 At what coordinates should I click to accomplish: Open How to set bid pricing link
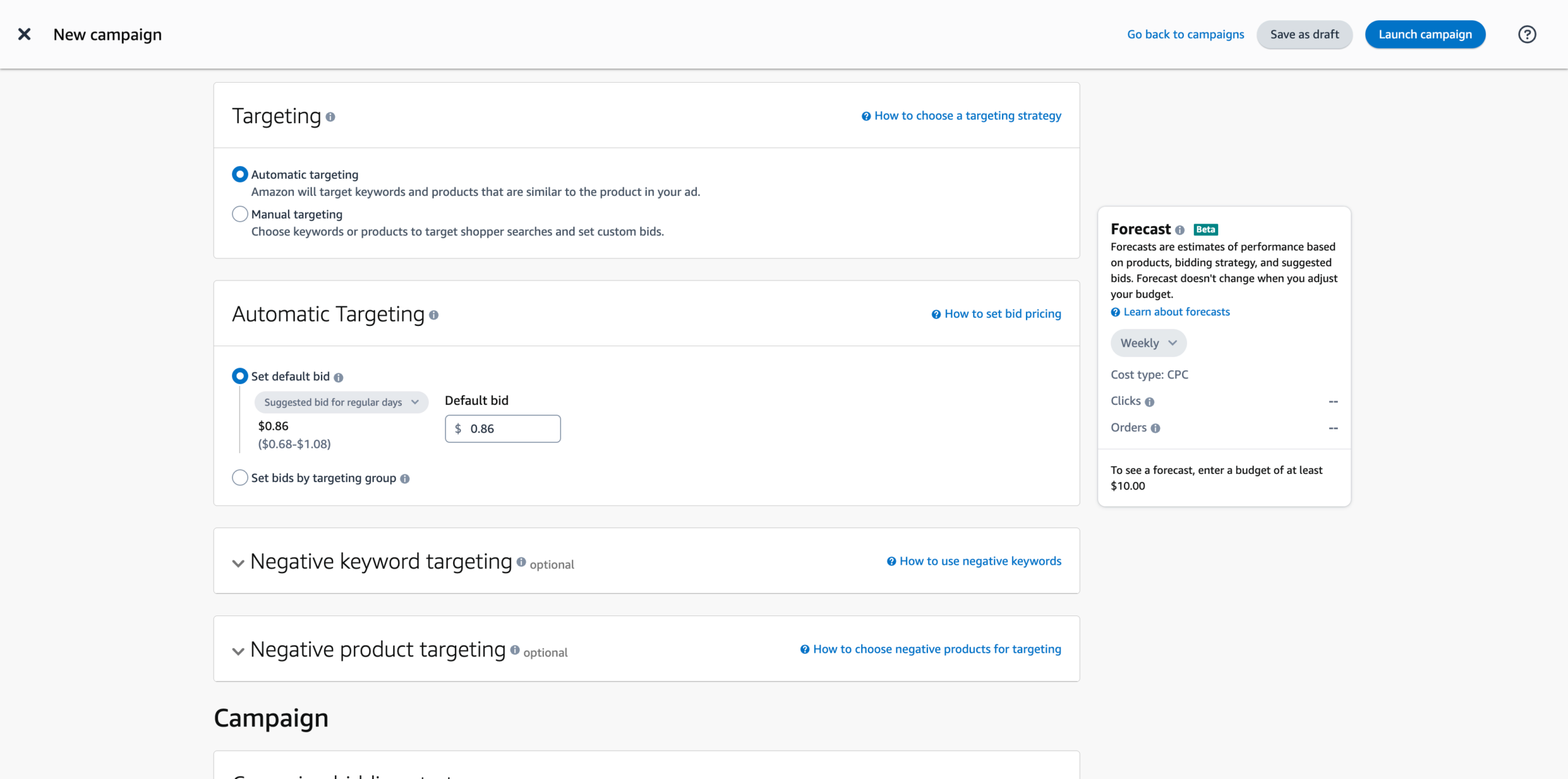[1002, 314]
